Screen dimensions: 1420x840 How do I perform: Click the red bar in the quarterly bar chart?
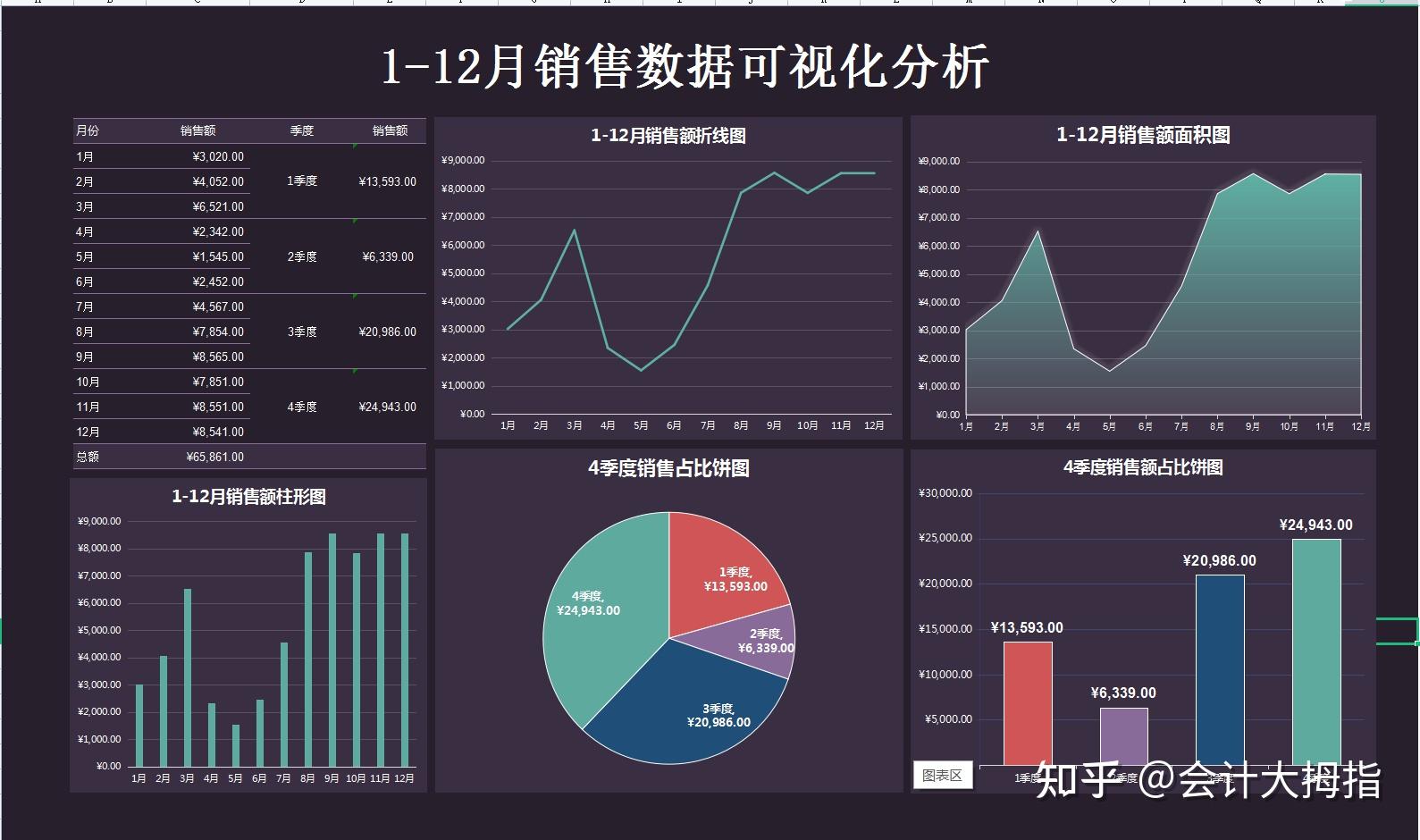tap(1028, 704)
